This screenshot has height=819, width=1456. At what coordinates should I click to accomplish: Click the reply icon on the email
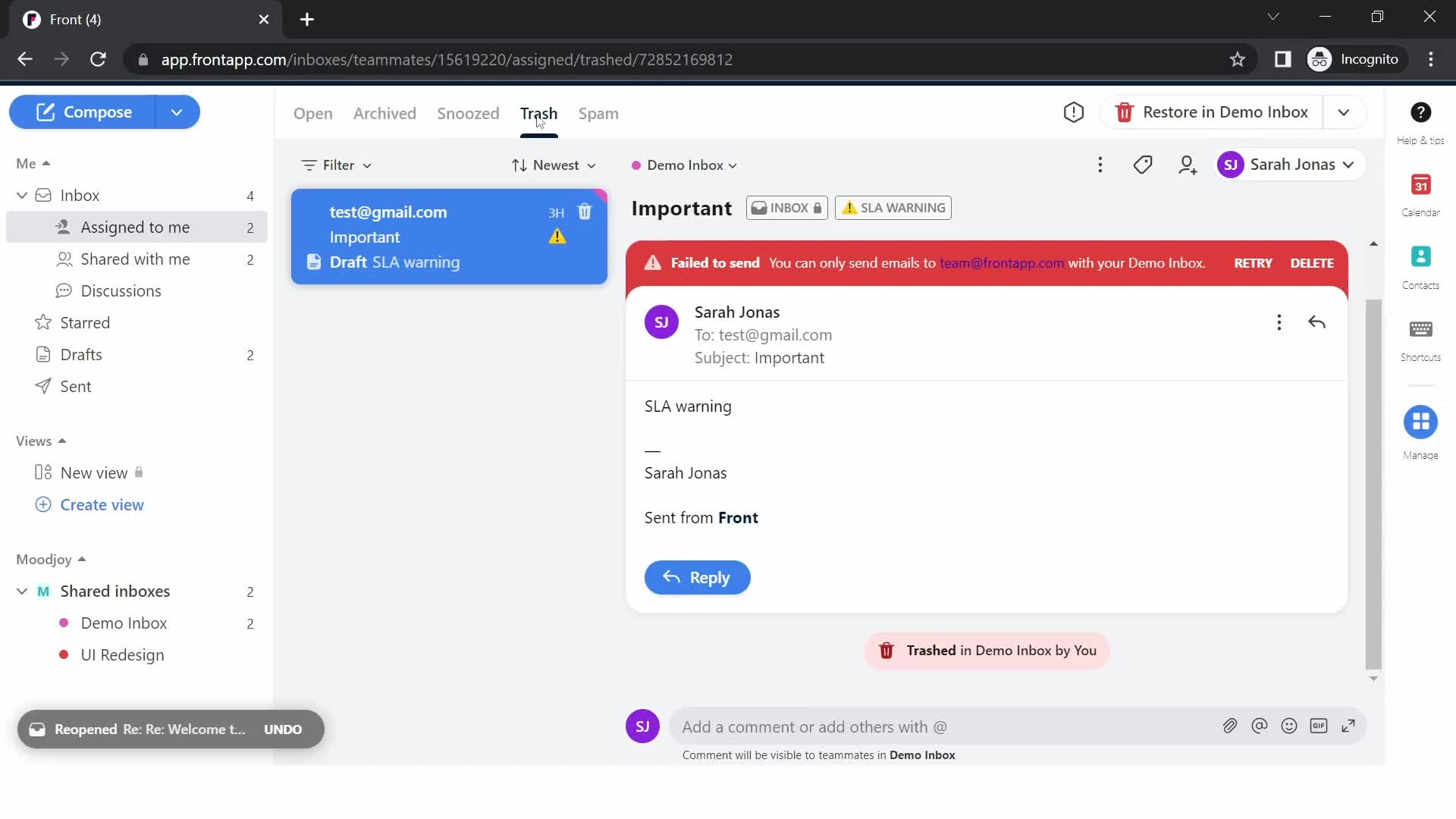pyautogui.click(x=1318, y=322)
